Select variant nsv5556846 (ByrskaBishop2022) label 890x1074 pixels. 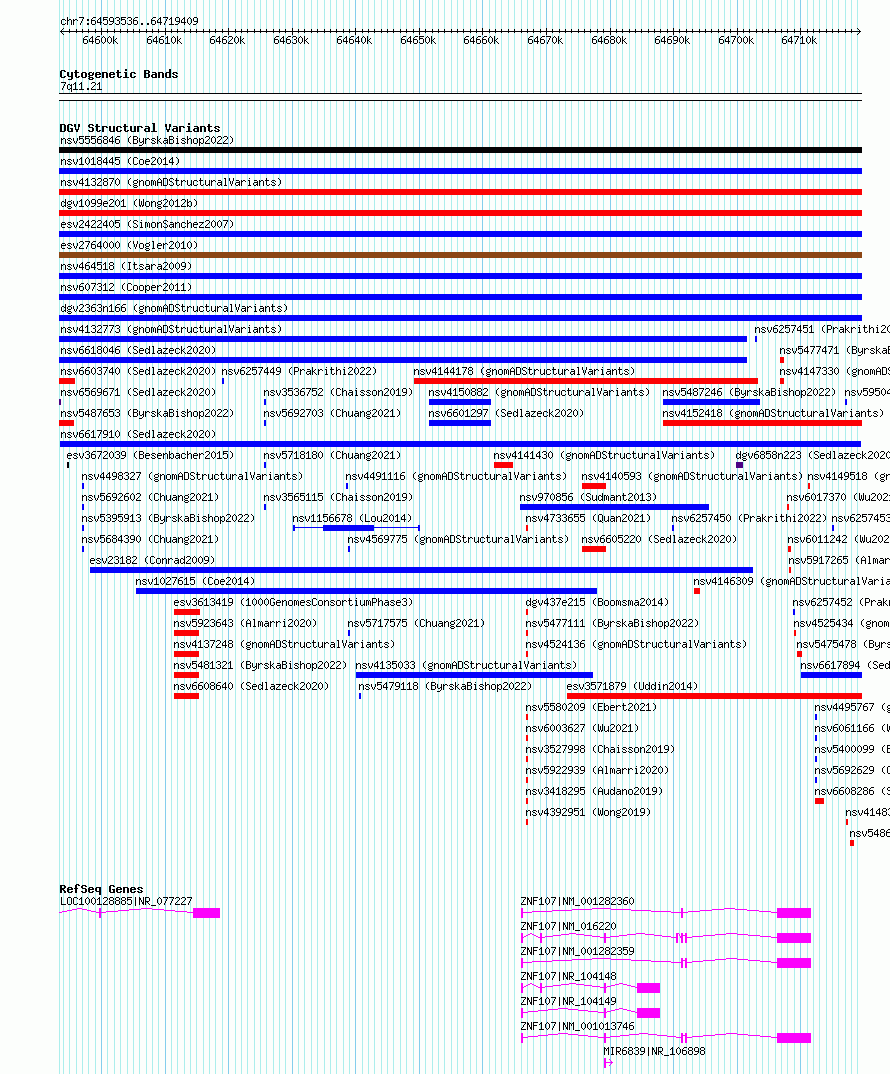(x=147, y=140)
